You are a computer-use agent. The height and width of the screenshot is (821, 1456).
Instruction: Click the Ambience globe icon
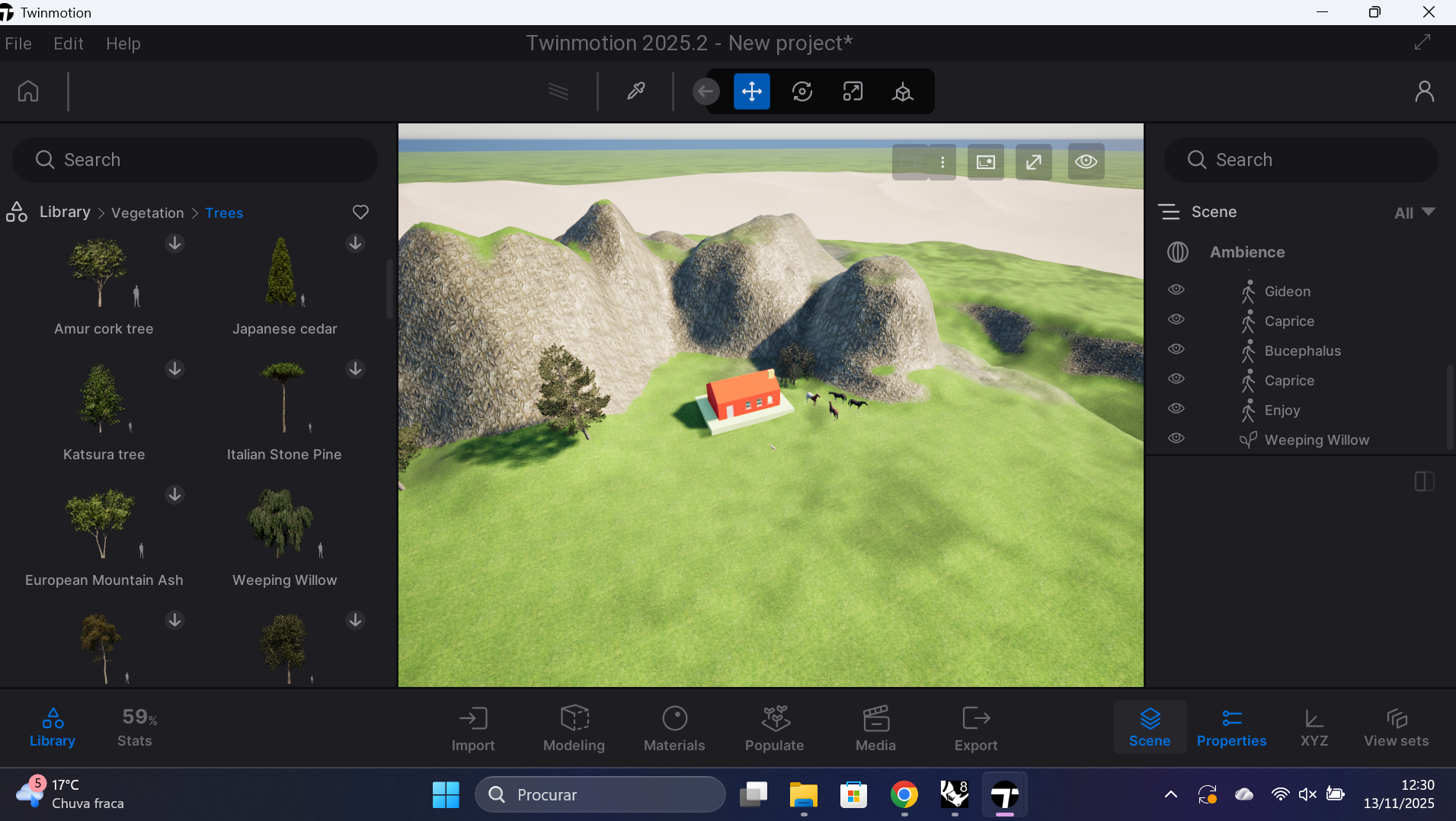[x=1178, y=252]
